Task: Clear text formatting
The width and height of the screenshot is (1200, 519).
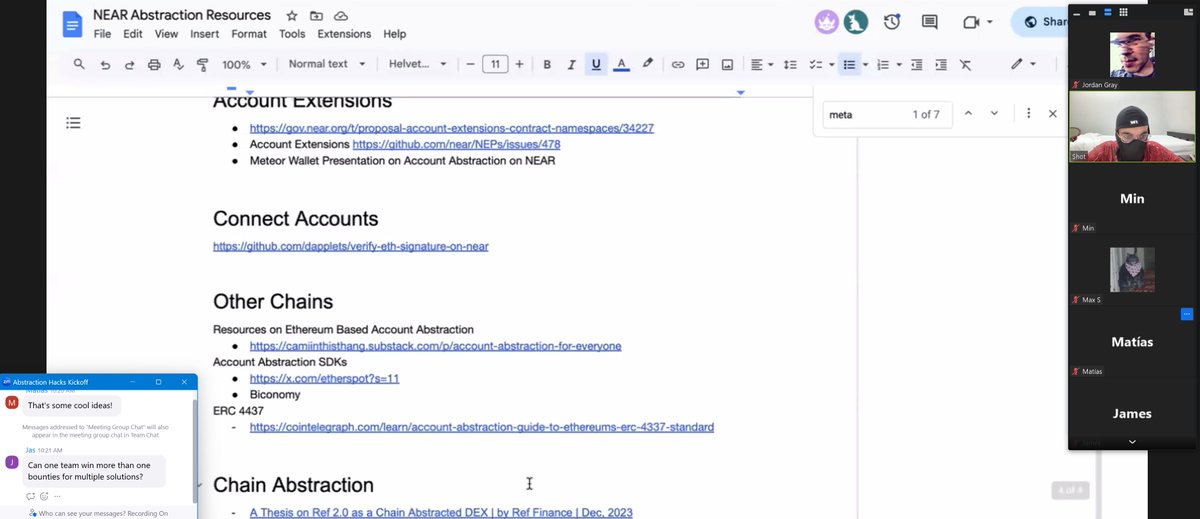Action: [965, 64]
